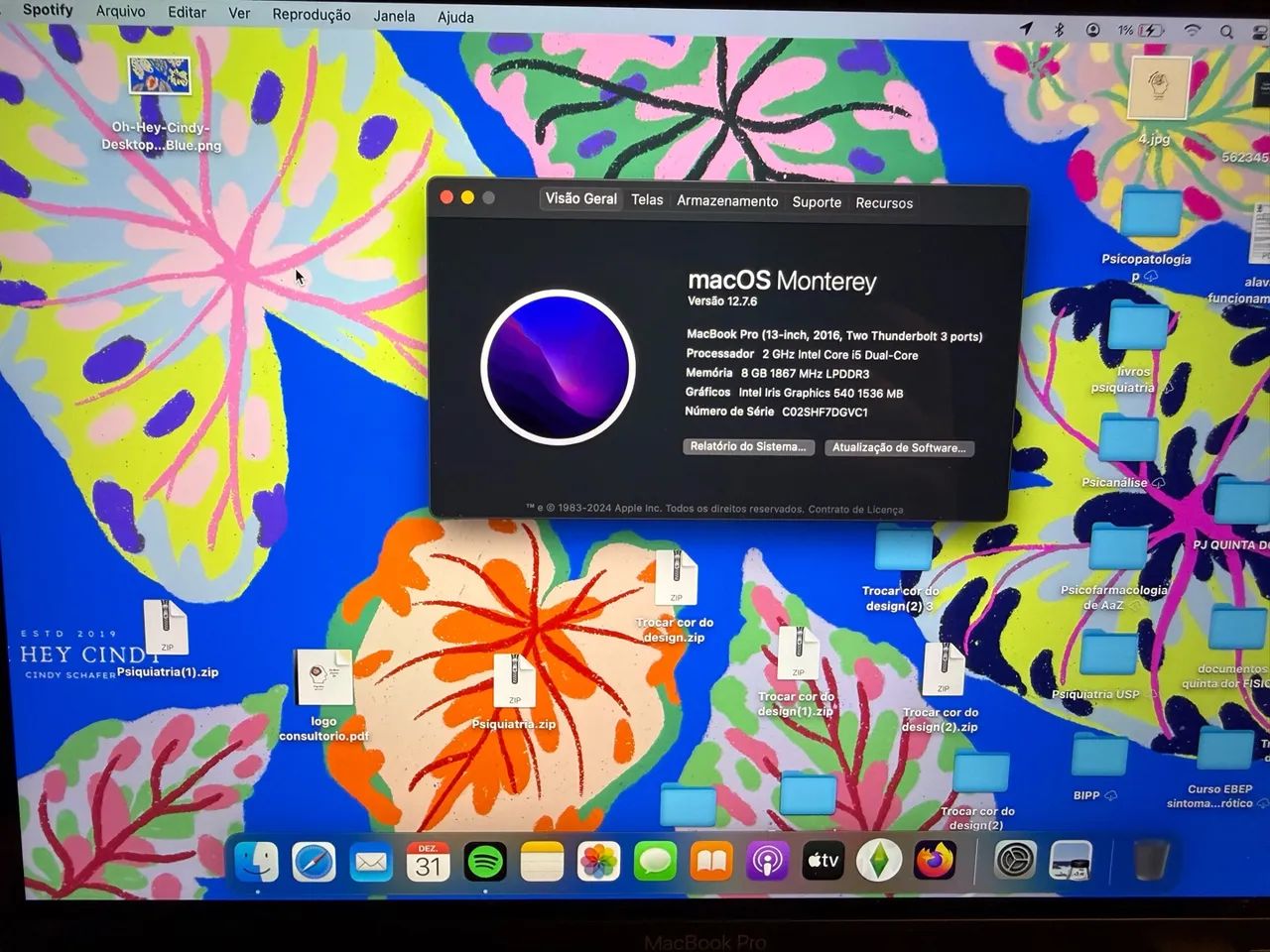The width and height of the screenshot is (1270, 952).
Task: Select the logo consultorio.pdf file
Action: (323, 677)
